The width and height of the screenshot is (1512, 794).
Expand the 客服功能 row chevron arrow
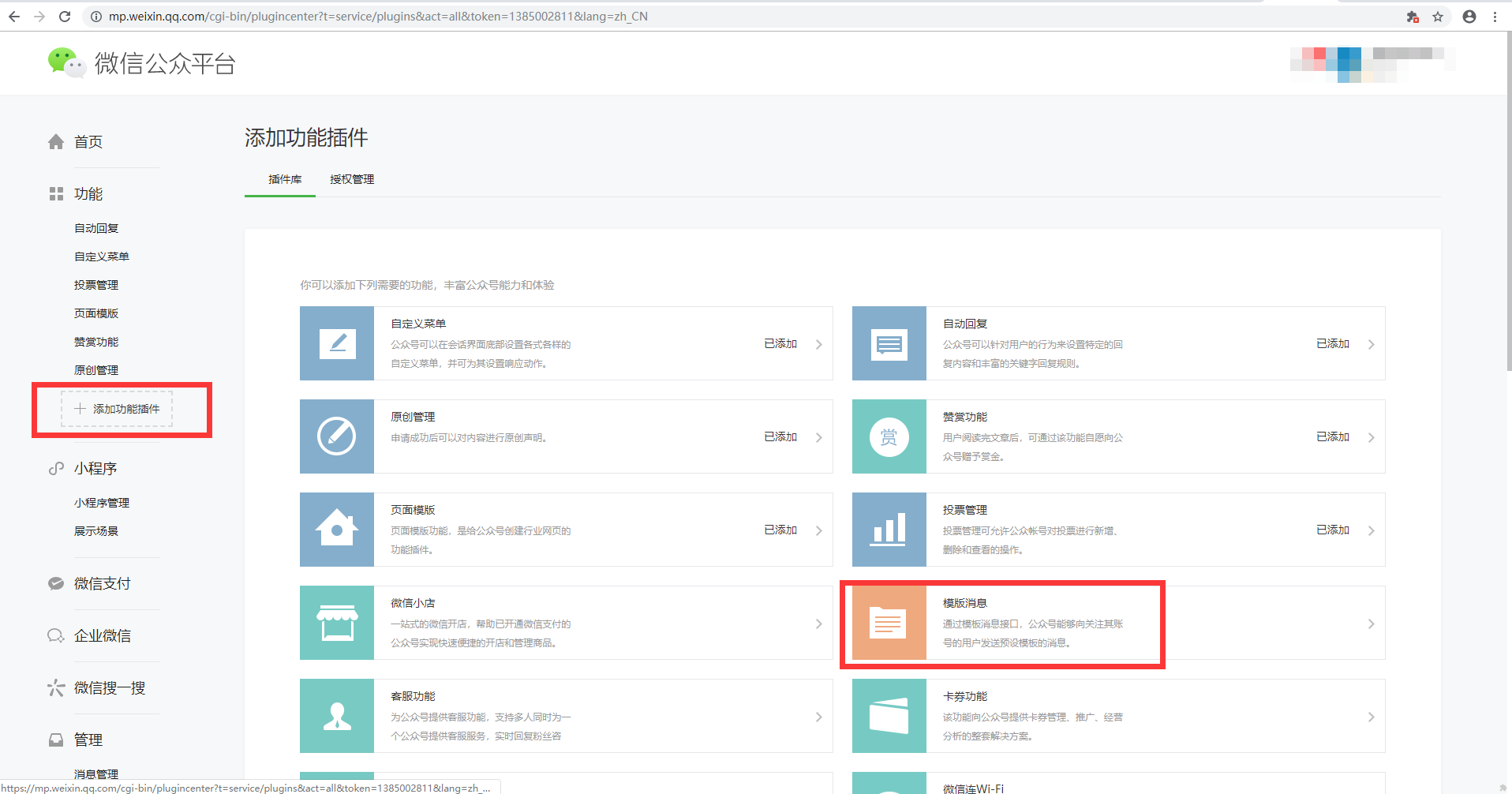[x=818, y=717]
